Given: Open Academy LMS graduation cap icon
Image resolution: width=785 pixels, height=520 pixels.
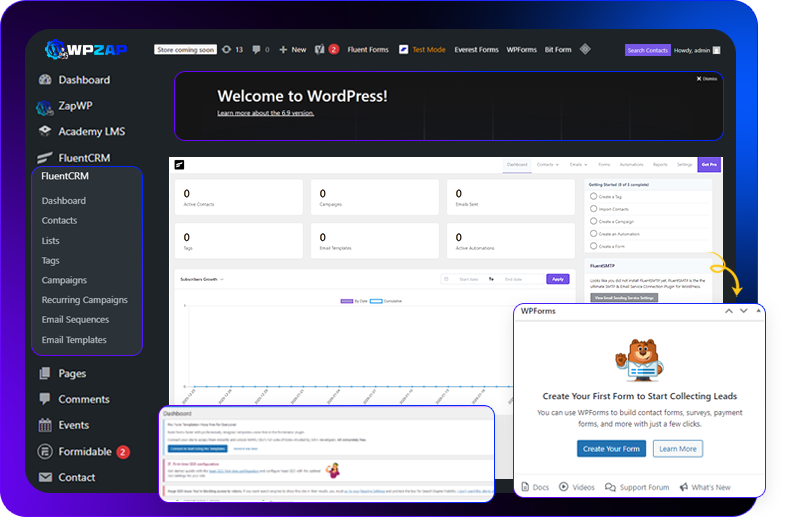Looking at the screenshot, I should click(x=45, y=131).
